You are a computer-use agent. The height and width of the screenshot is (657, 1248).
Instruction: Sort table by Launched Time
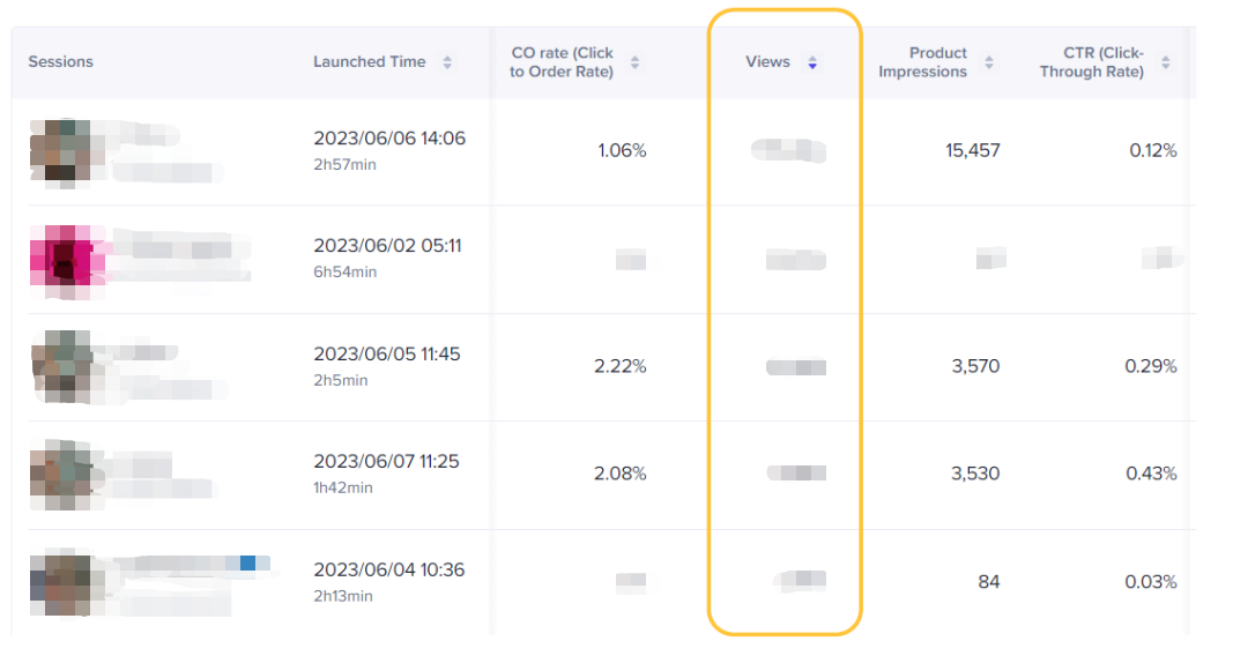(447, 62)
